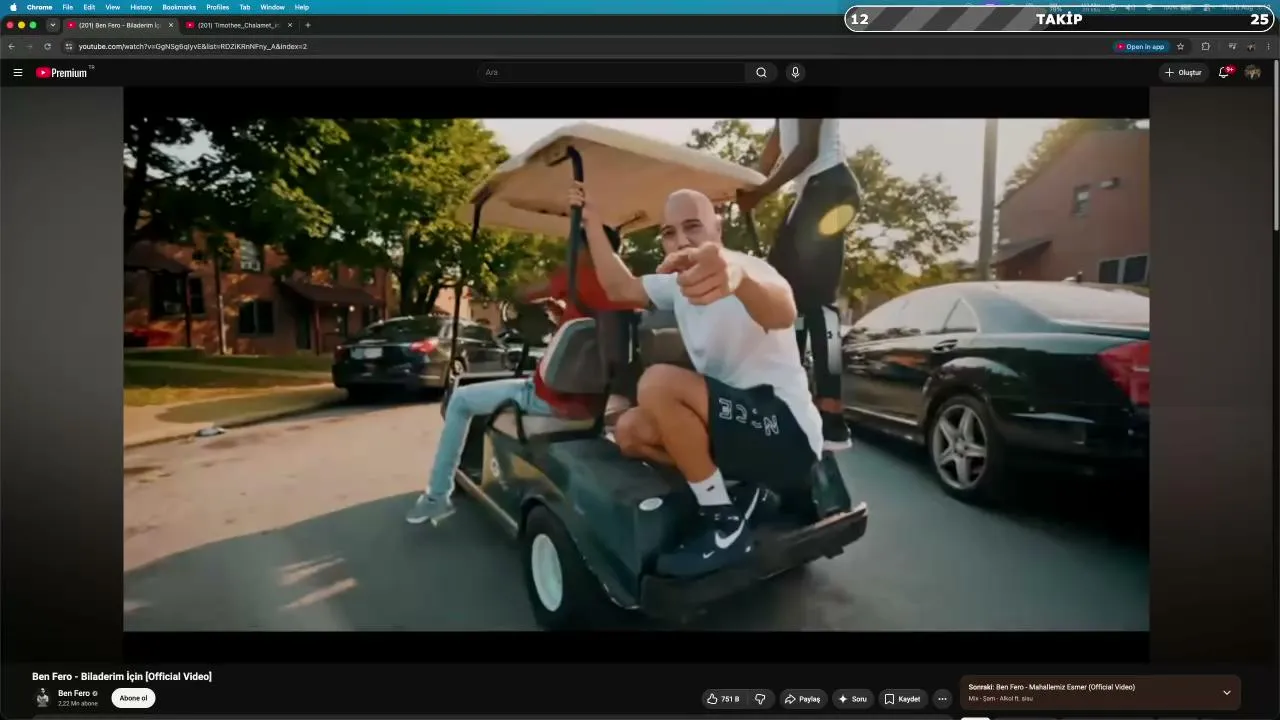Click the Mix - Şam - Alkol playlist text
The height and width of the screenshot is (720, 1280).
coord(1000,699)
